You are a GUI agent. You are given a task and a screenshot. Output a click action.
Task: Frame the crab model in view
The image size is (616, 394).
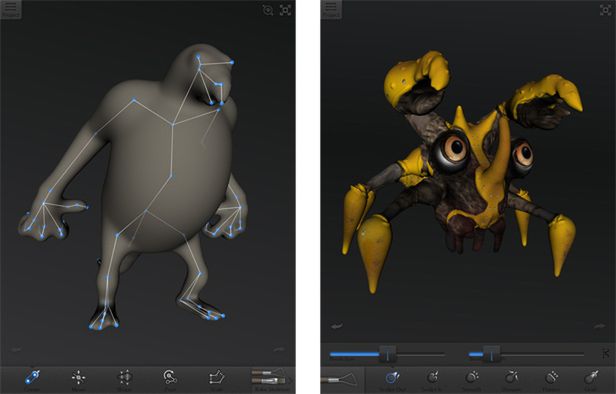click(605, 10)
